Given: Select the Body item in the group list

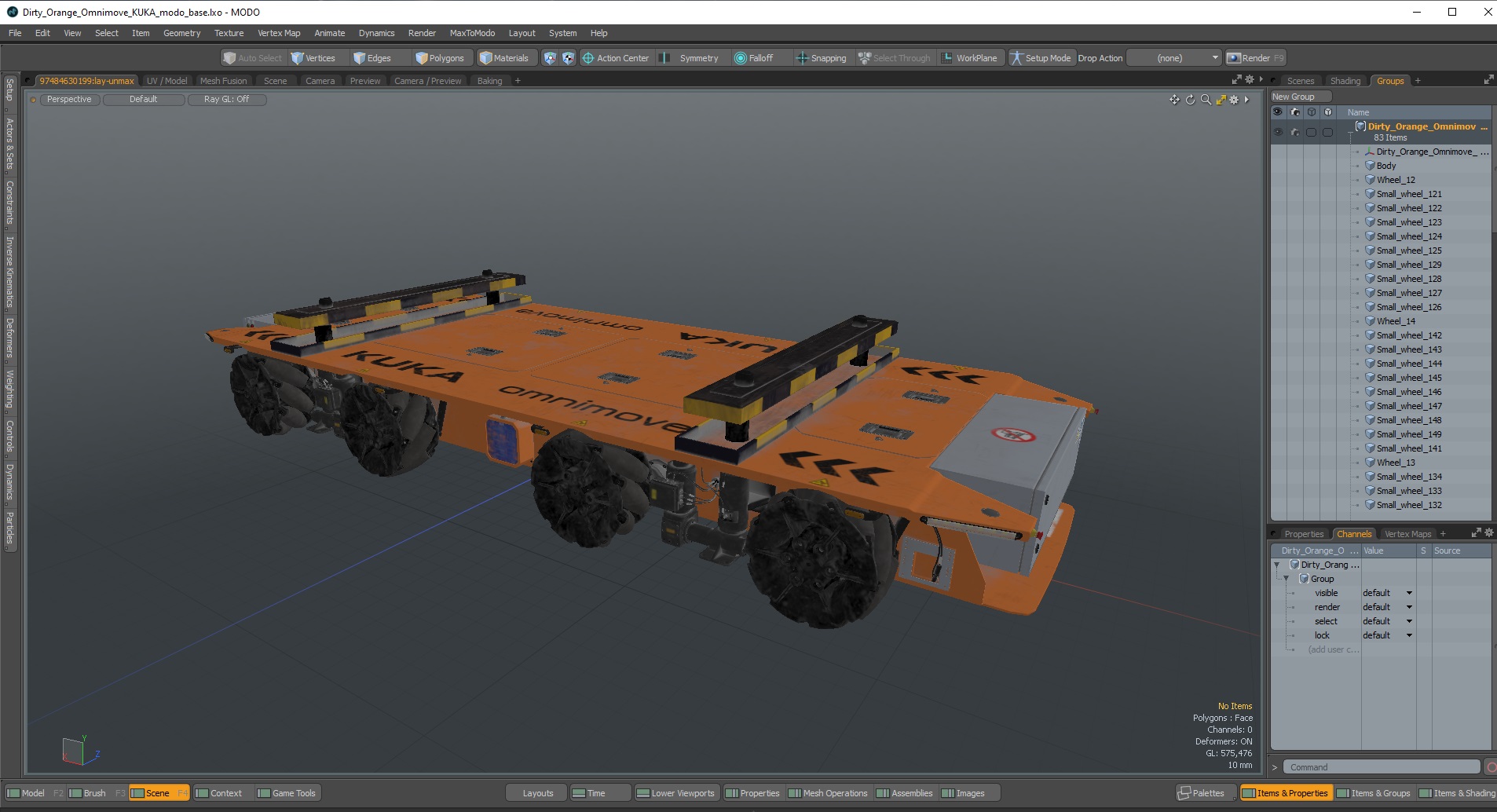Looking at the screenshot, I should pyautogui.click(x=1386, y=166).
